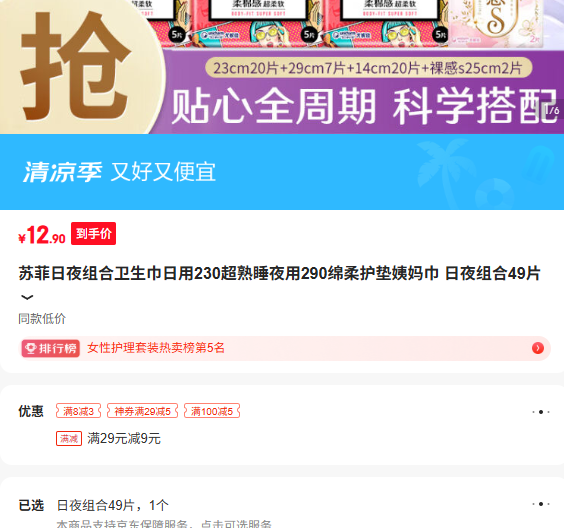Image resolution: width=564 pixels, height=528 pixels.
Task: Click the 排行榜 trophy badge
Action: (x=50, y=348)
